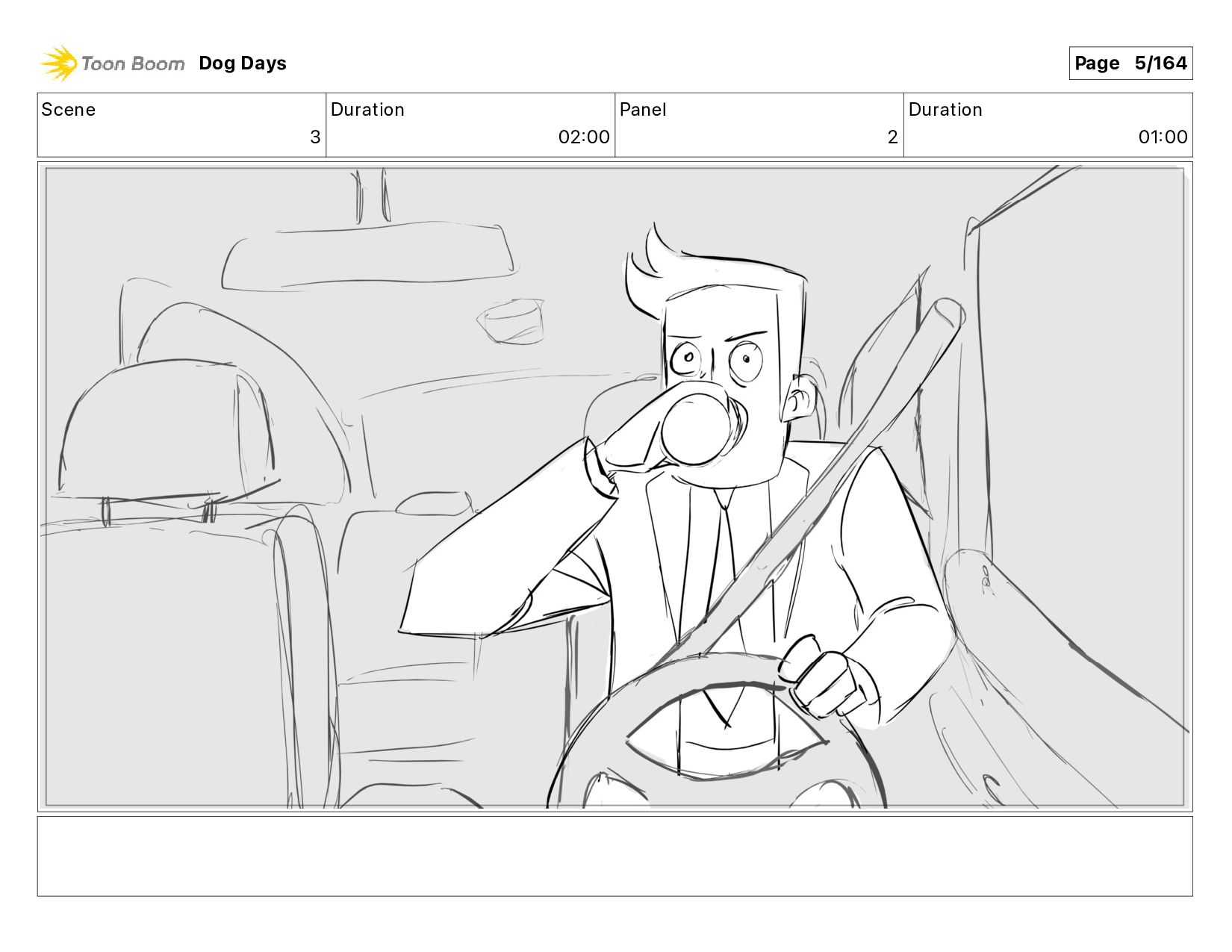Click the 'Scene' header label
Image resolution: width=1232 pixels, height=952 pixels.
tap(69, 110)
